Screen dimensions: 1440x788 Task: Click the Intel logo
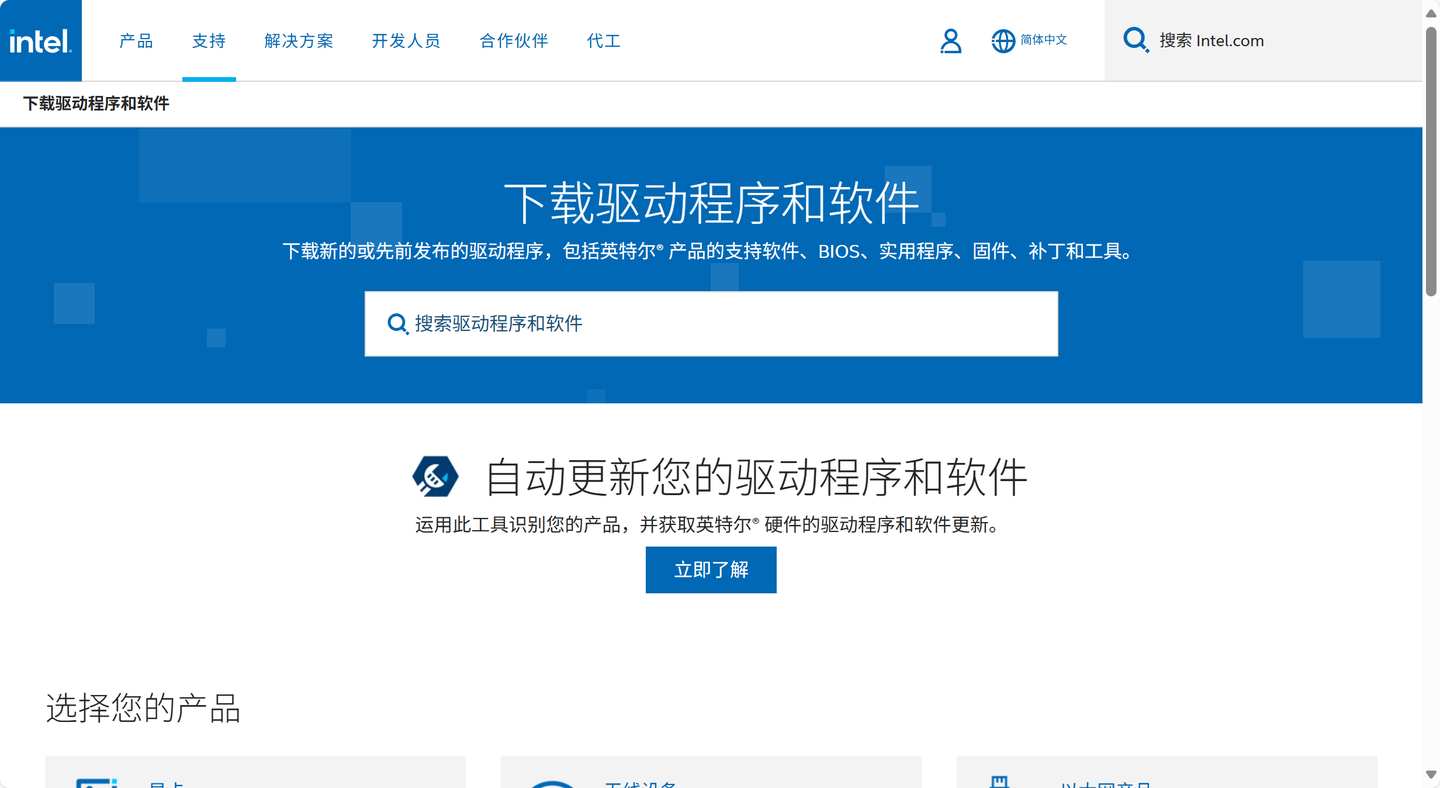click(x=41, y=41)
